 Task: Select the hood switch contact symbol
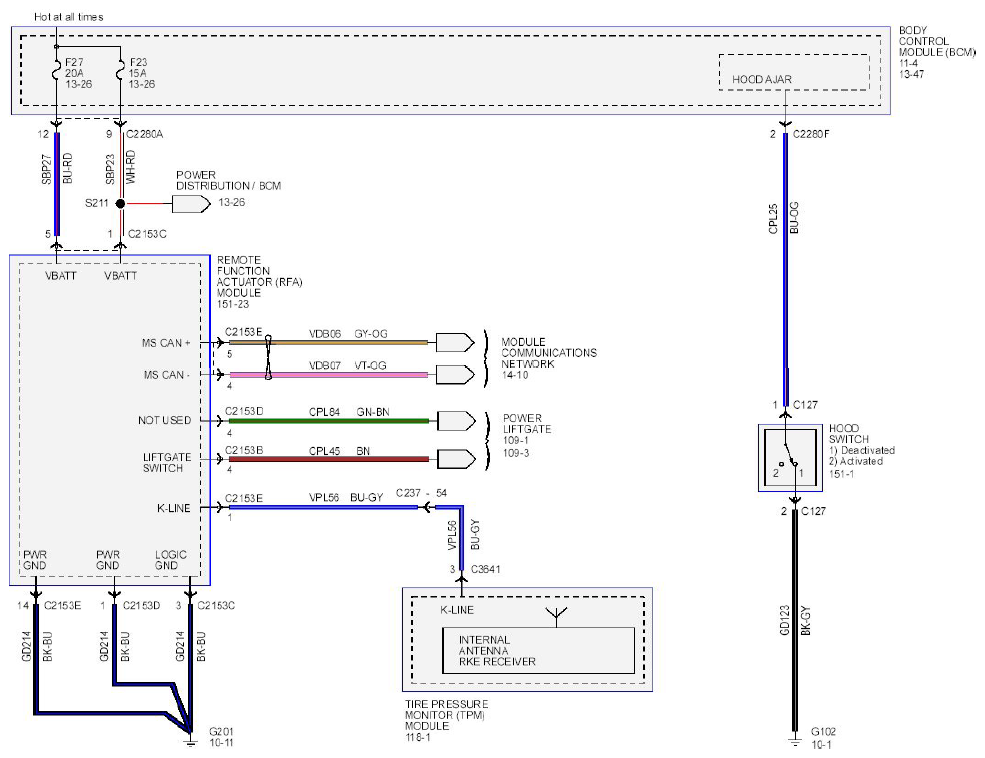[x=790, y=457]
